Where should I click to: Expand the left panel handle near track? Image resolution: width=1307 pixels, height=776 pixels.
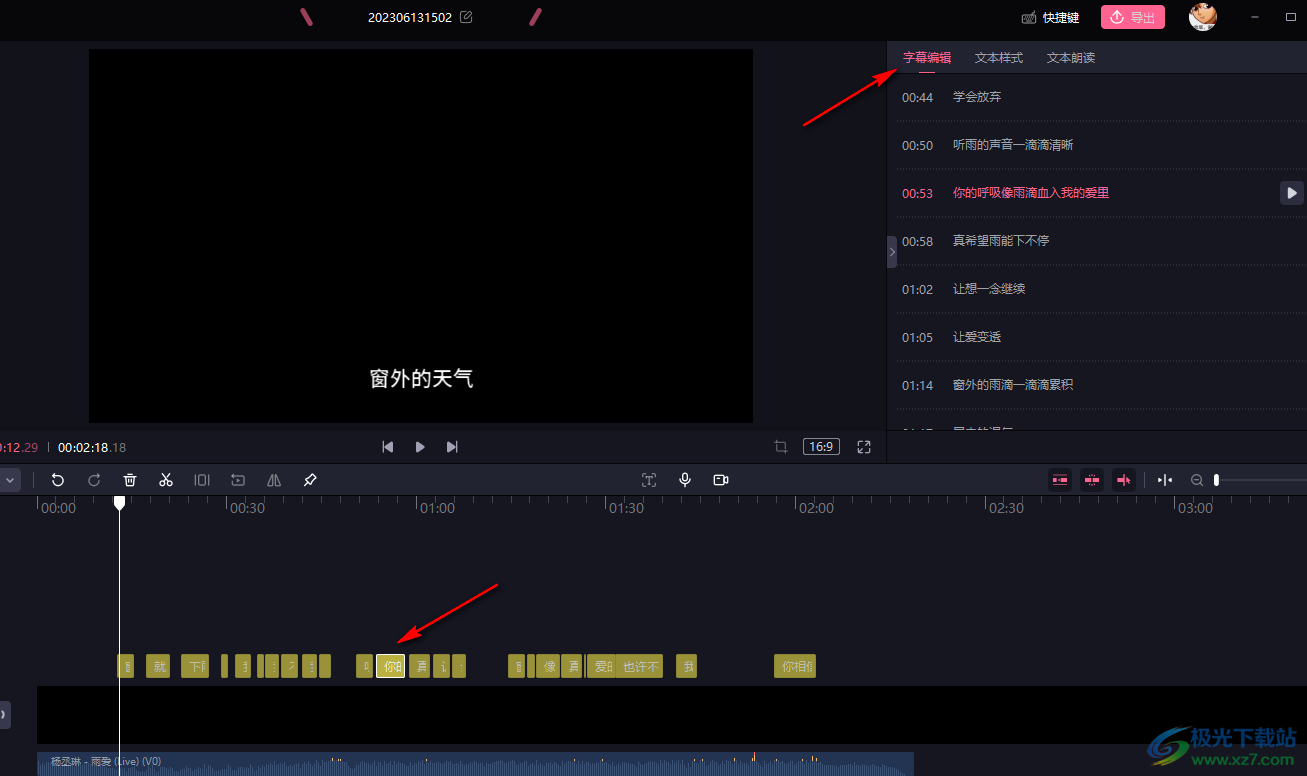(4, 715)
